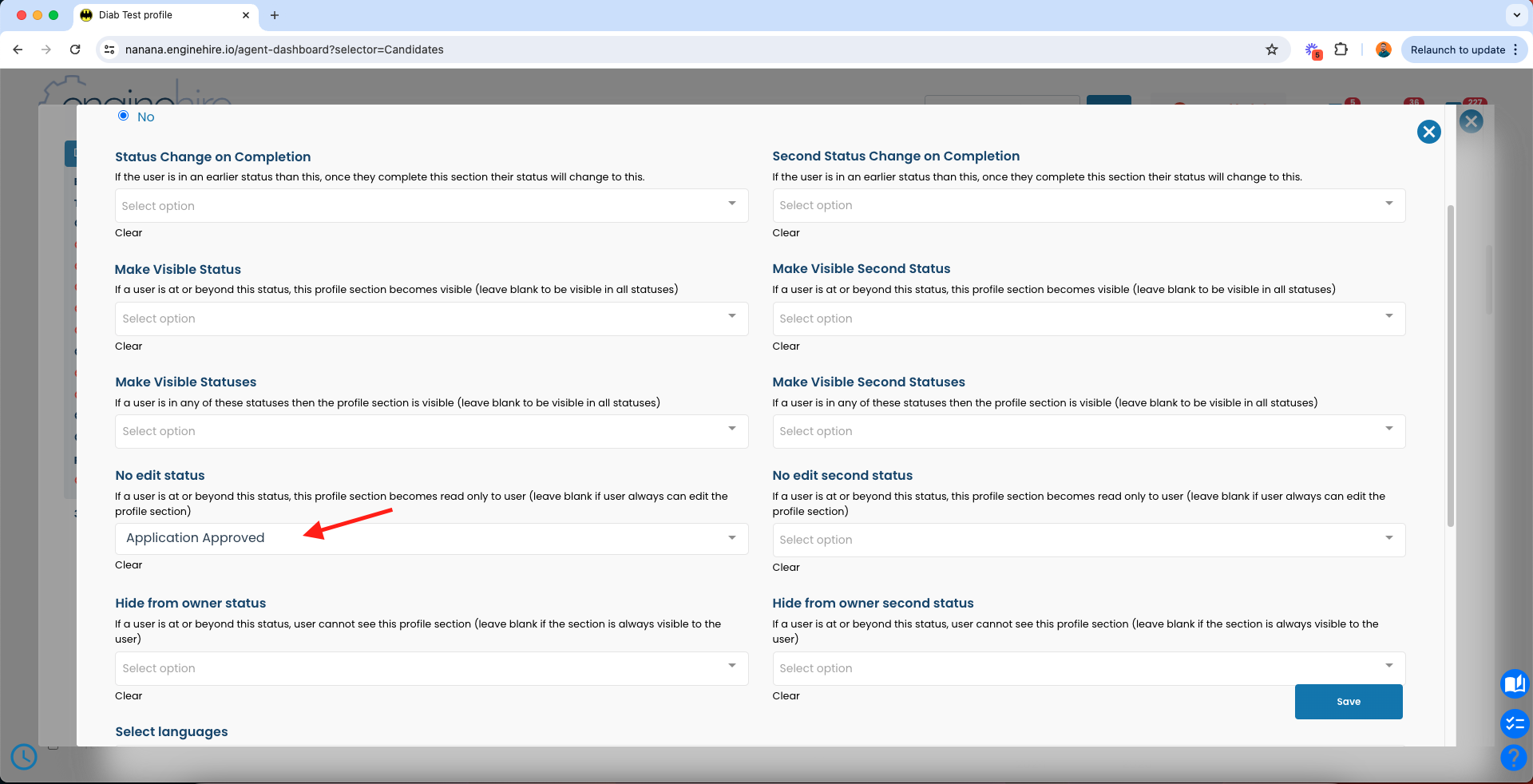Screen dimensions: 1533x784
Task: Go forward with the browser forward arrow
Action: 46,49
